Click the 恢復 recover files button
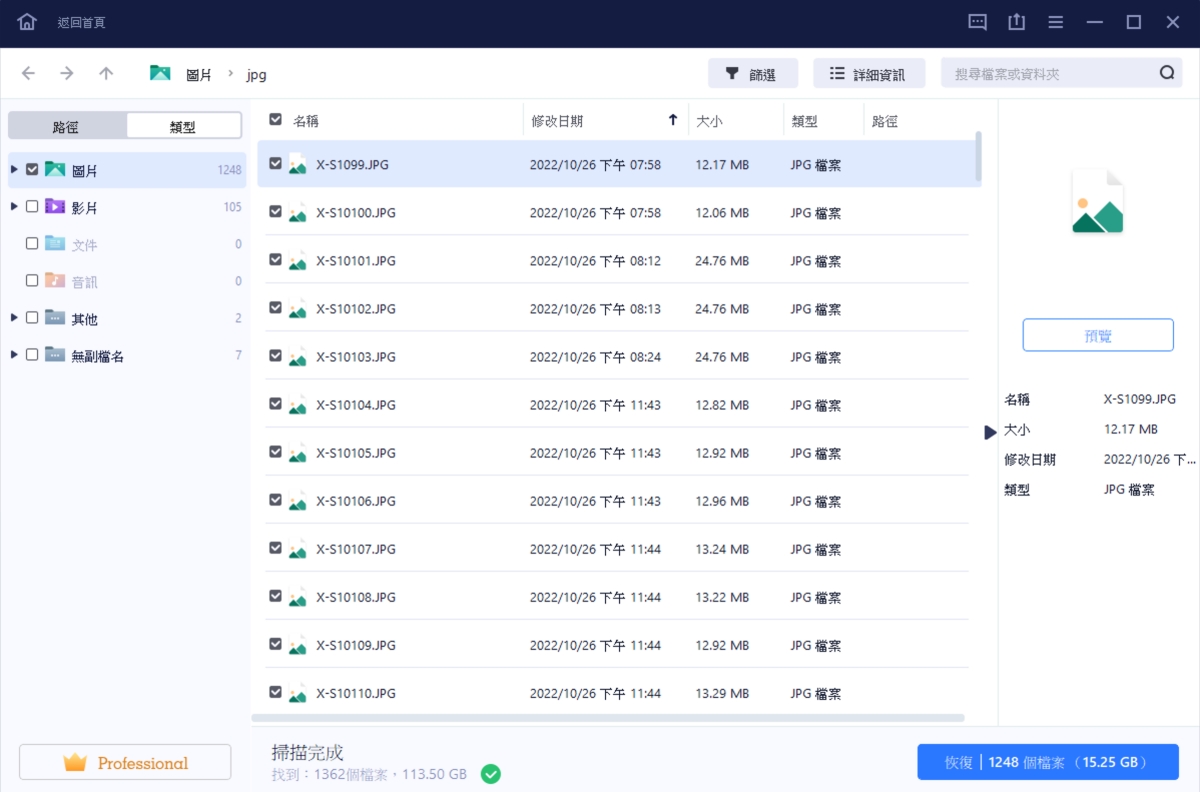This screenshot has width=1200, height=792. tap(1047, 762)
